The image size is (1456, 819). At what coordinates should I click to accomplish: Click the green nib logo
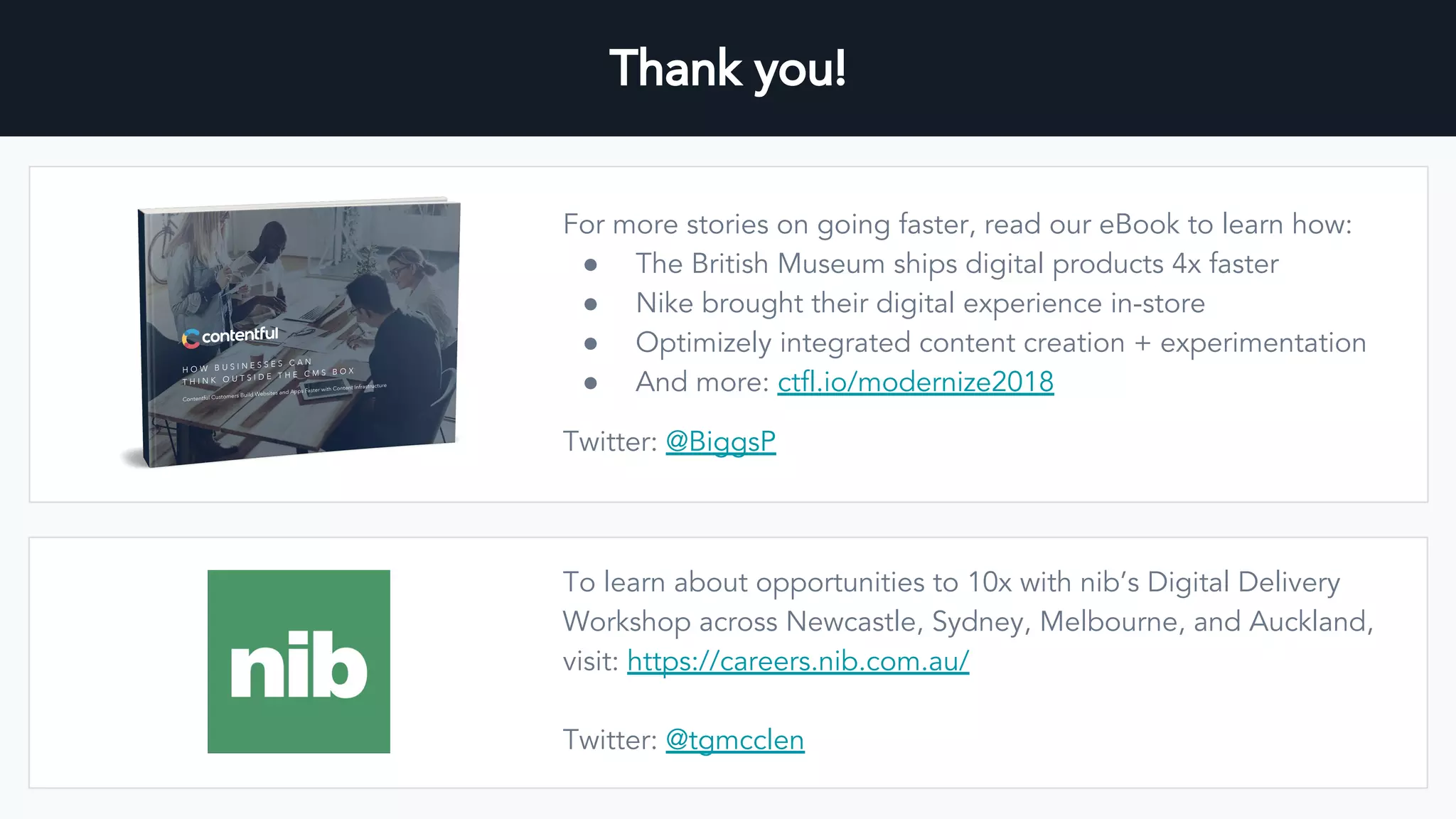tap(299, 661)
